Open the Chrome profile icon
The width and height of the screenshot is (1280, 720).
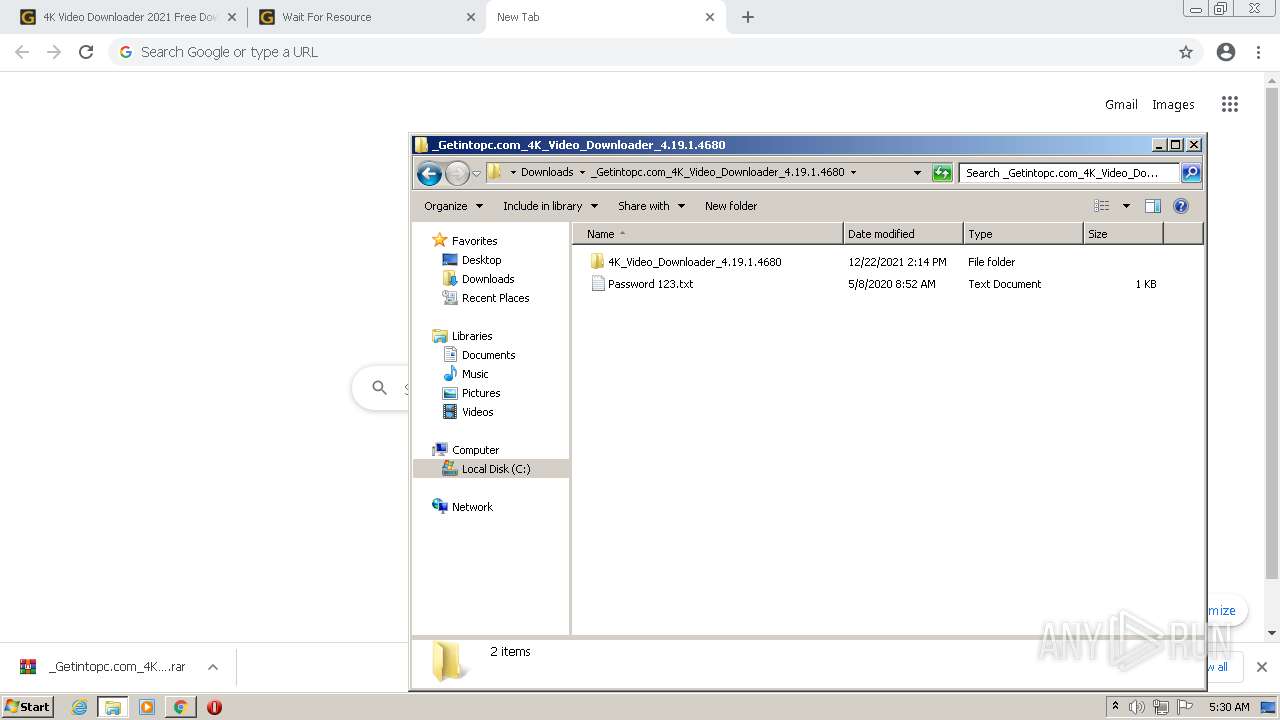[1226, 52]
